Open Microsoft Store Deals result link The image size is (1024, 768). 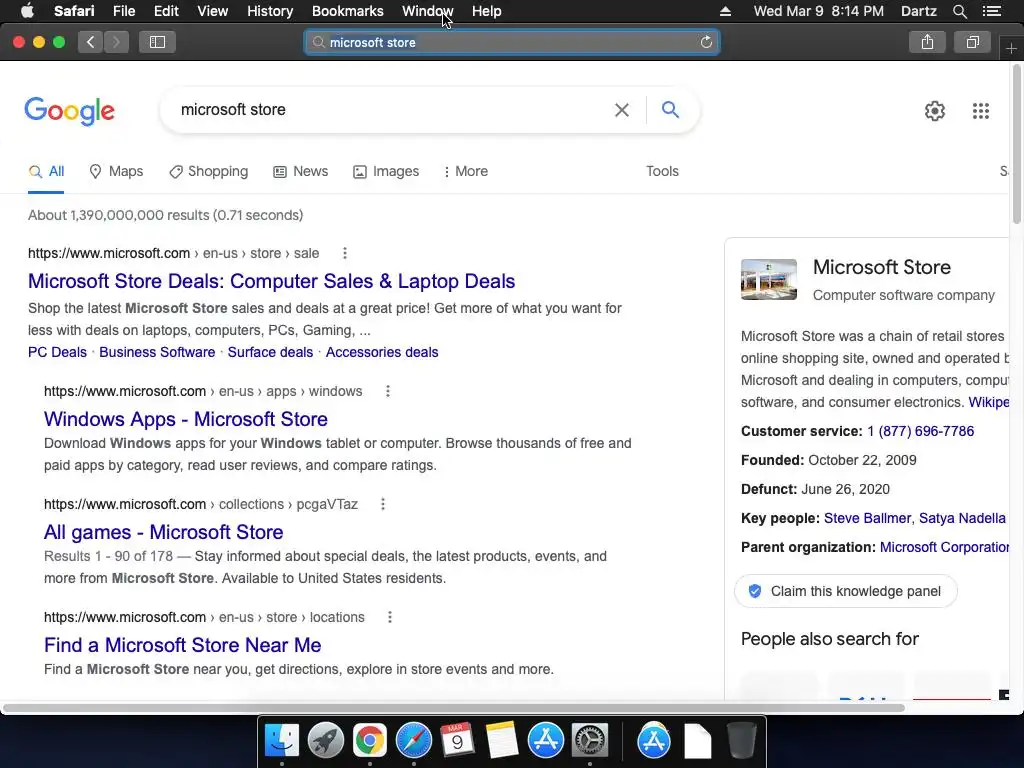click(272, 281)
